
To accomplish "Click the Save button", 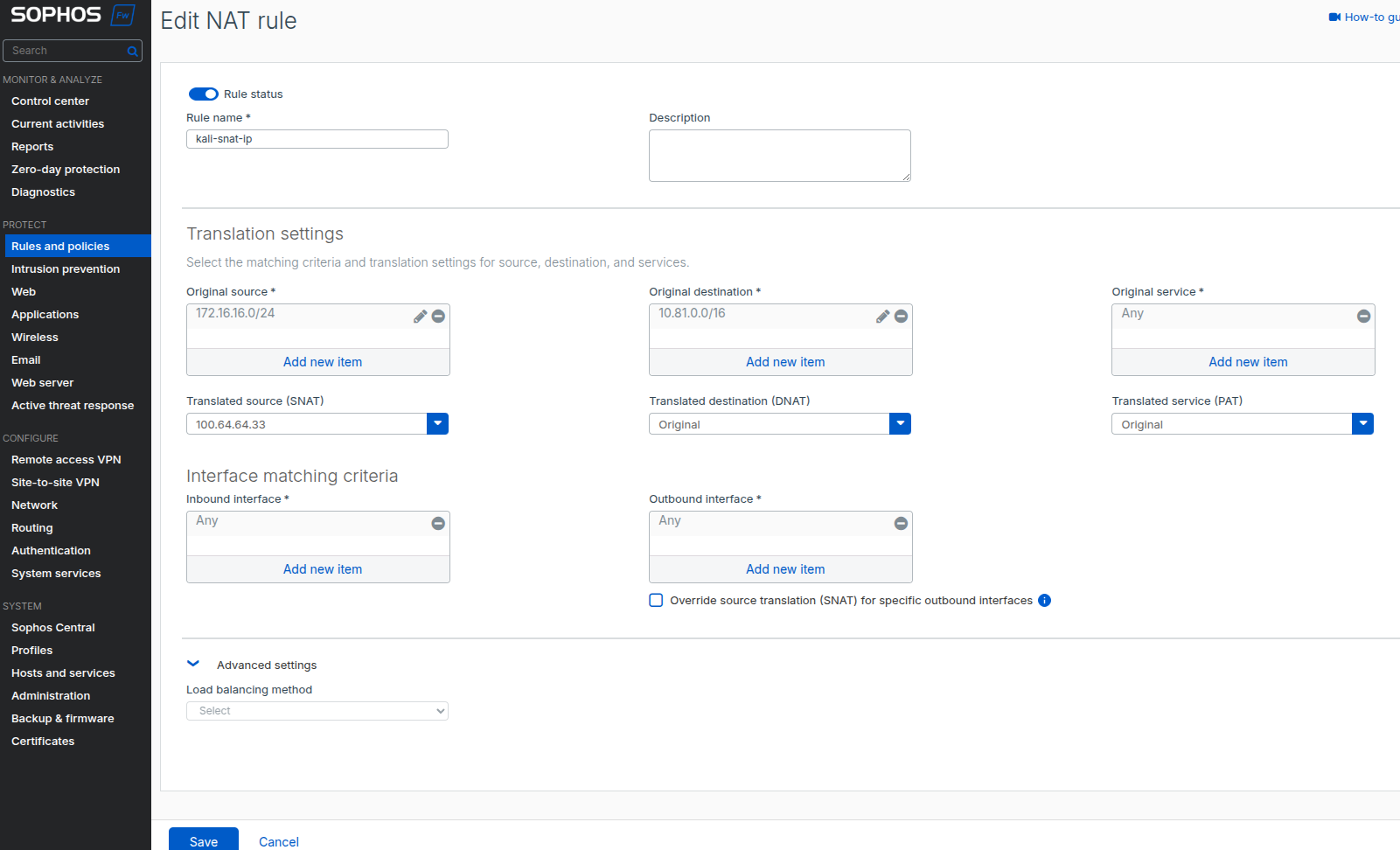I will (203, 840).
